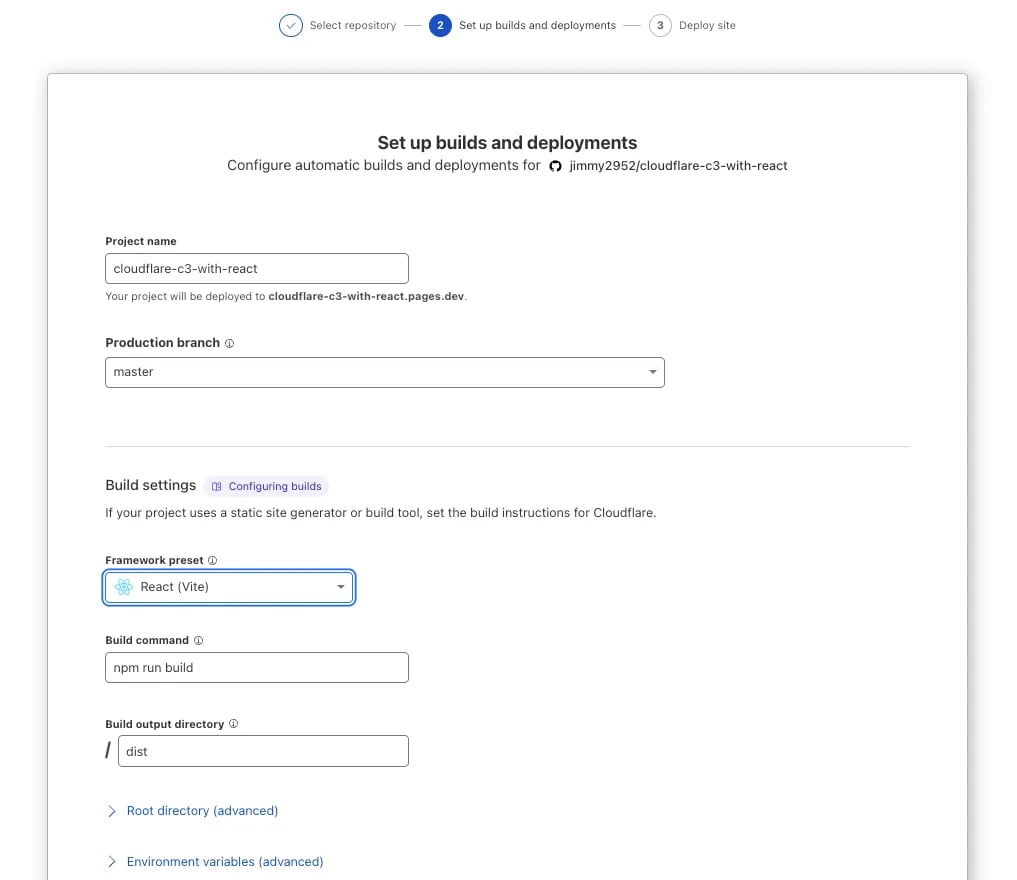The height and width of the screenshot is (880, 1017).
Task: Click inside the Project name input field
Action: coord(256,268)
